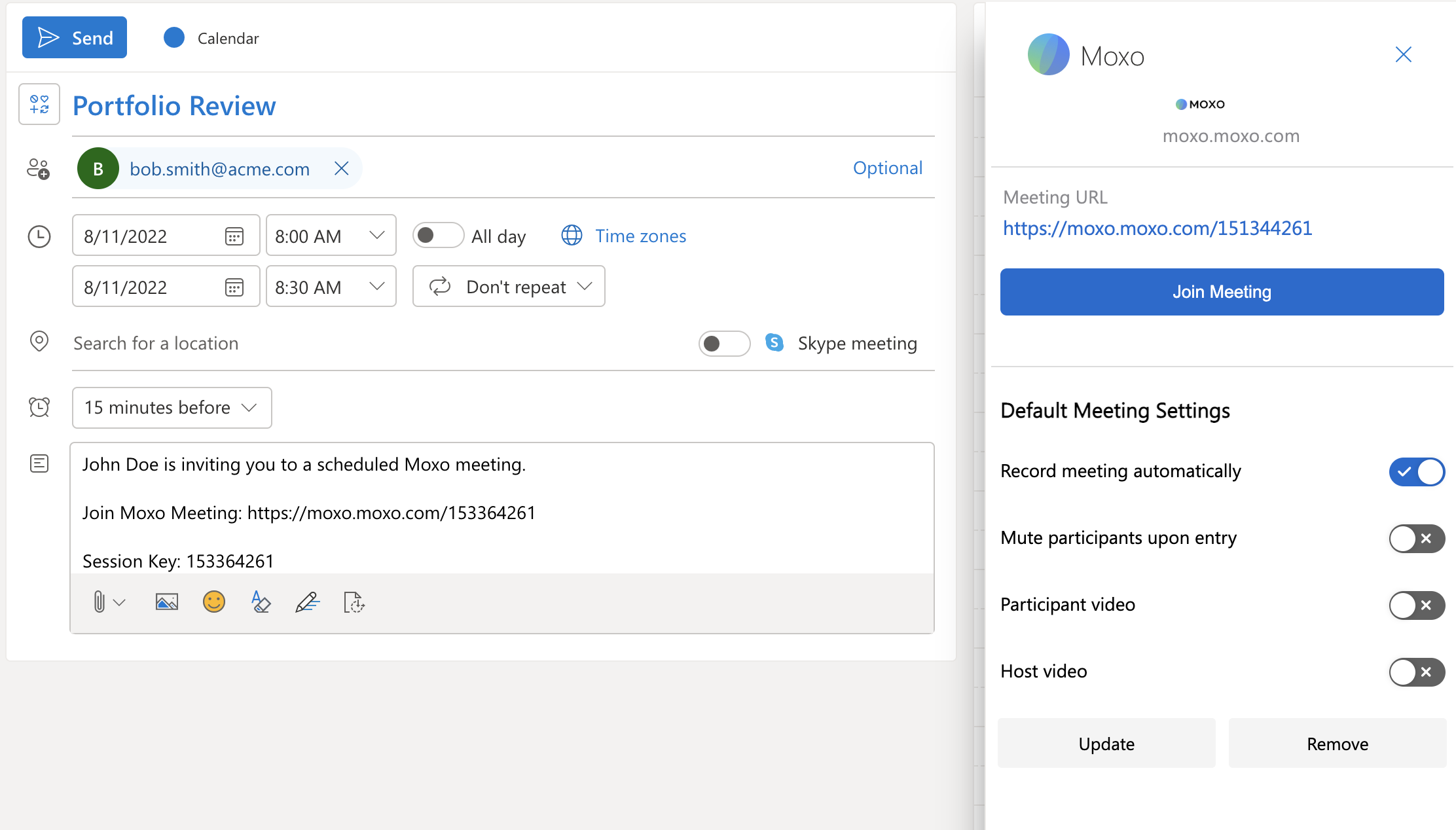Viewport: 1456px width, 830px height.
Task: Click the Skype logo icon
Action: click(774, 342)
